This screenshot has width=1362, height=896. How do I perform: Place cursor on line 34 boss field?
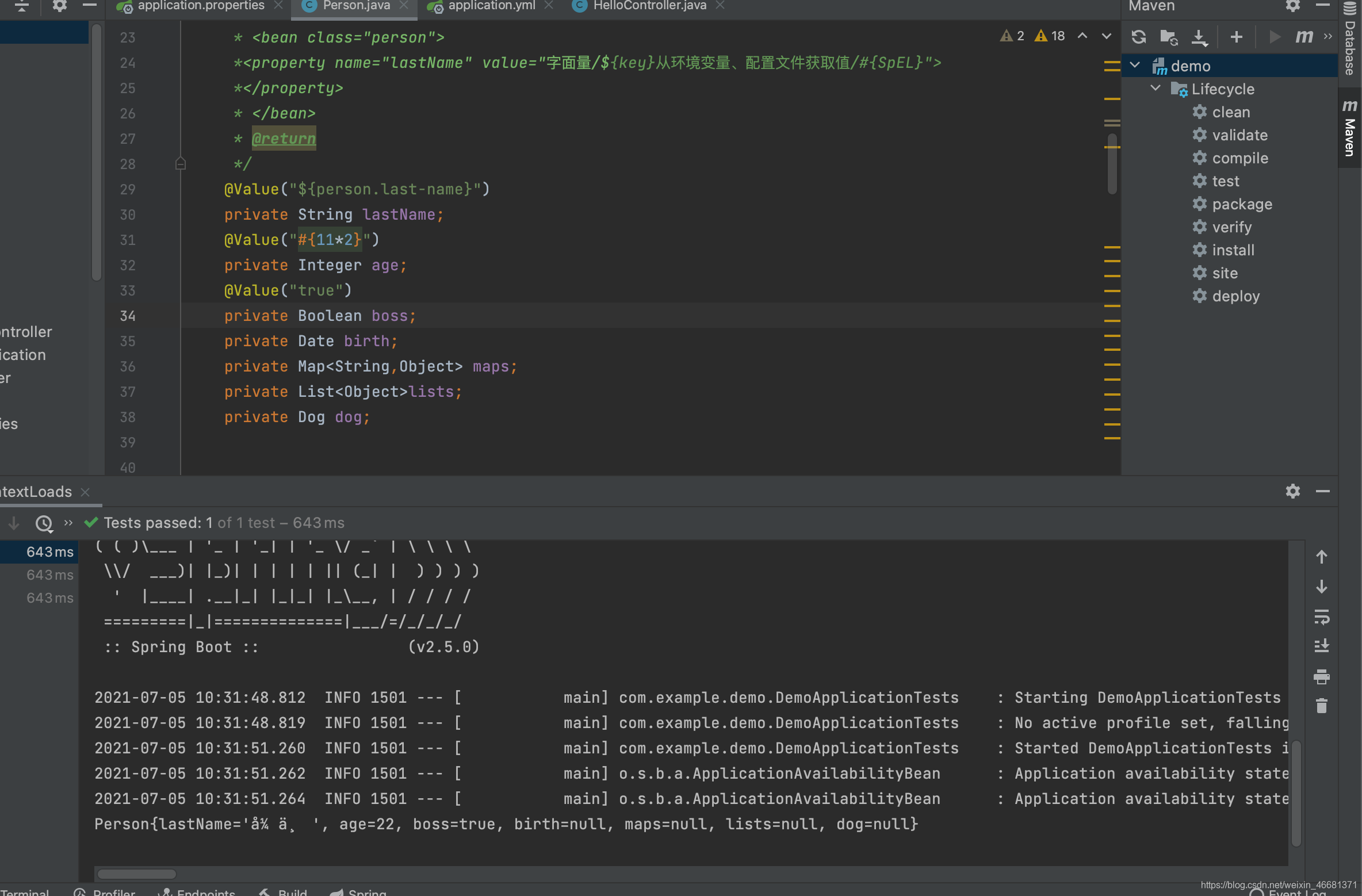click(x=391, y=316)
